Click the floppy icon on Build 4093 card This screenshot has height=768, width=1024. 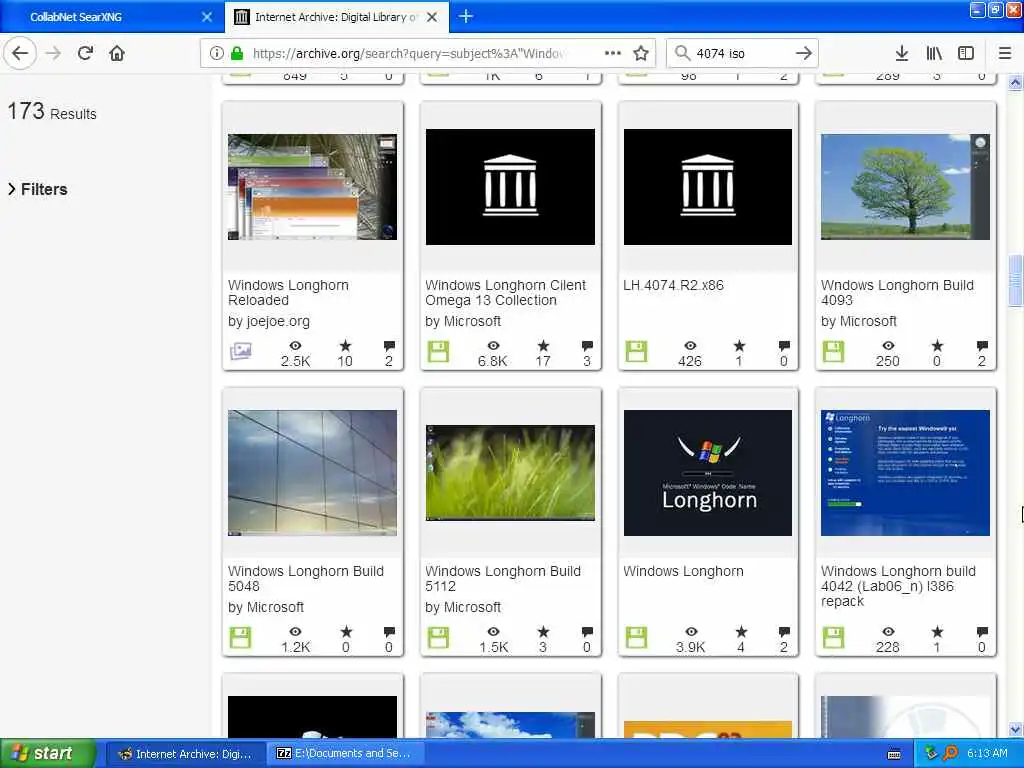[x=833, y=351]
